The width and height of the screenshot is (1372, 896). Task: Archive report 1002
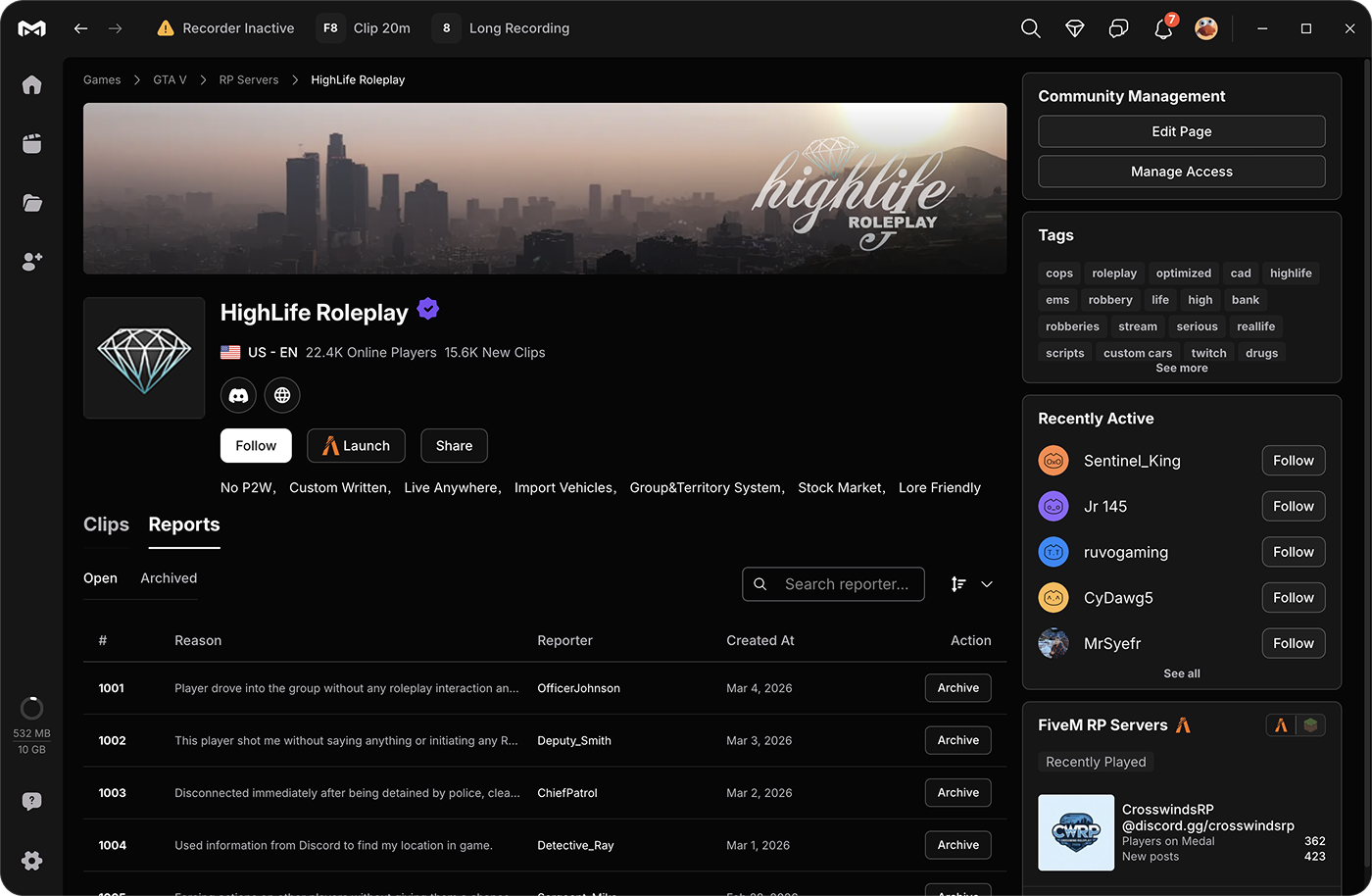[x=958, y=740]
